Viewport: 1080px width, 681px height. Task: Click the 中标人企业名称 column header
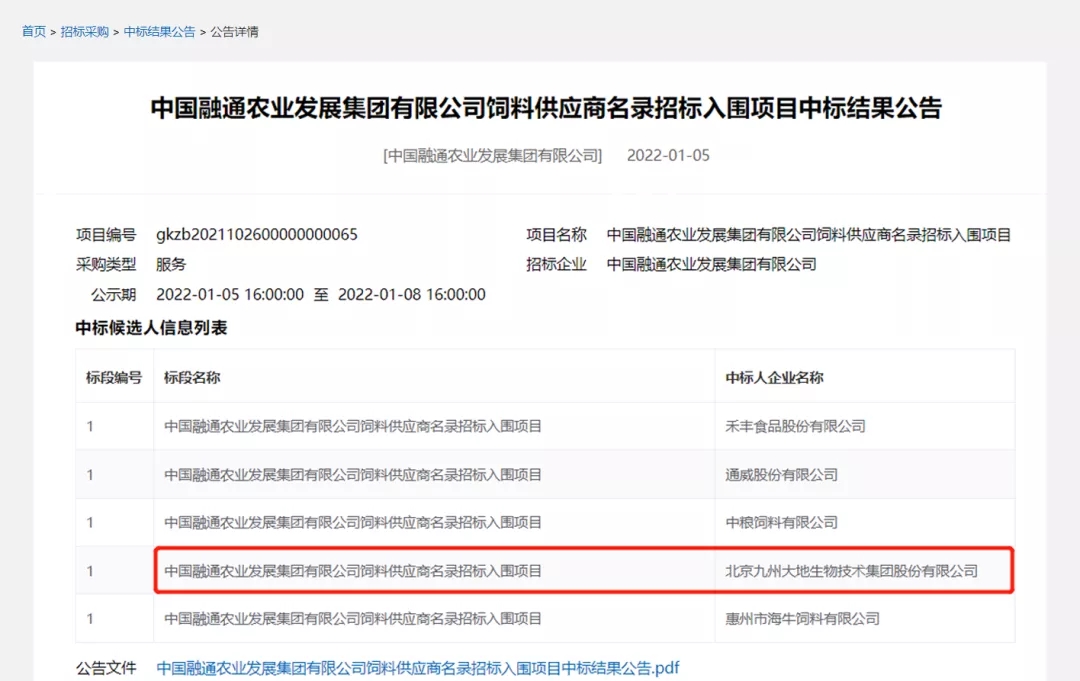coord(774,377)
